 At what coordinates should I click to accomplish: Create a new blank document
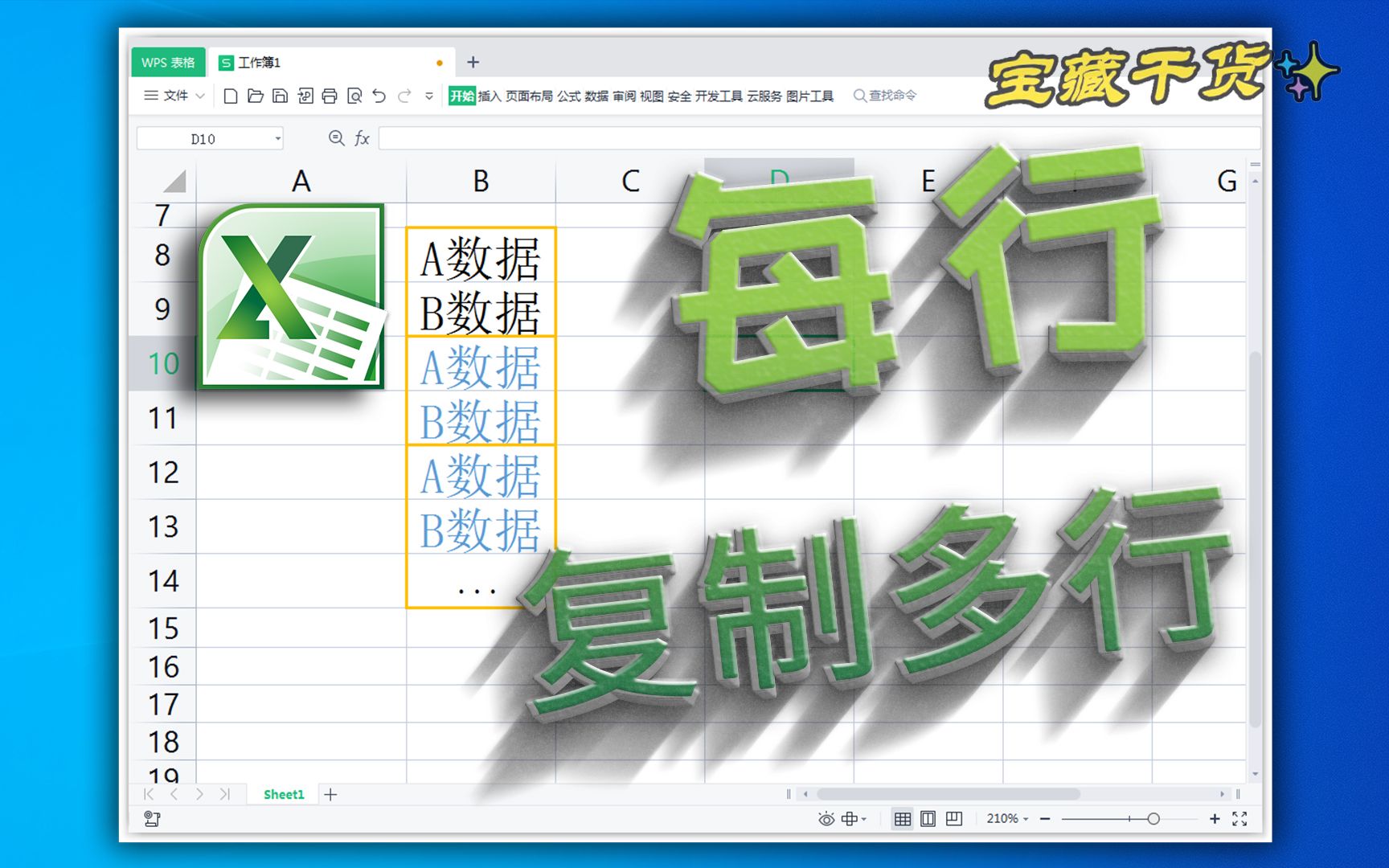tap(231, 96)
